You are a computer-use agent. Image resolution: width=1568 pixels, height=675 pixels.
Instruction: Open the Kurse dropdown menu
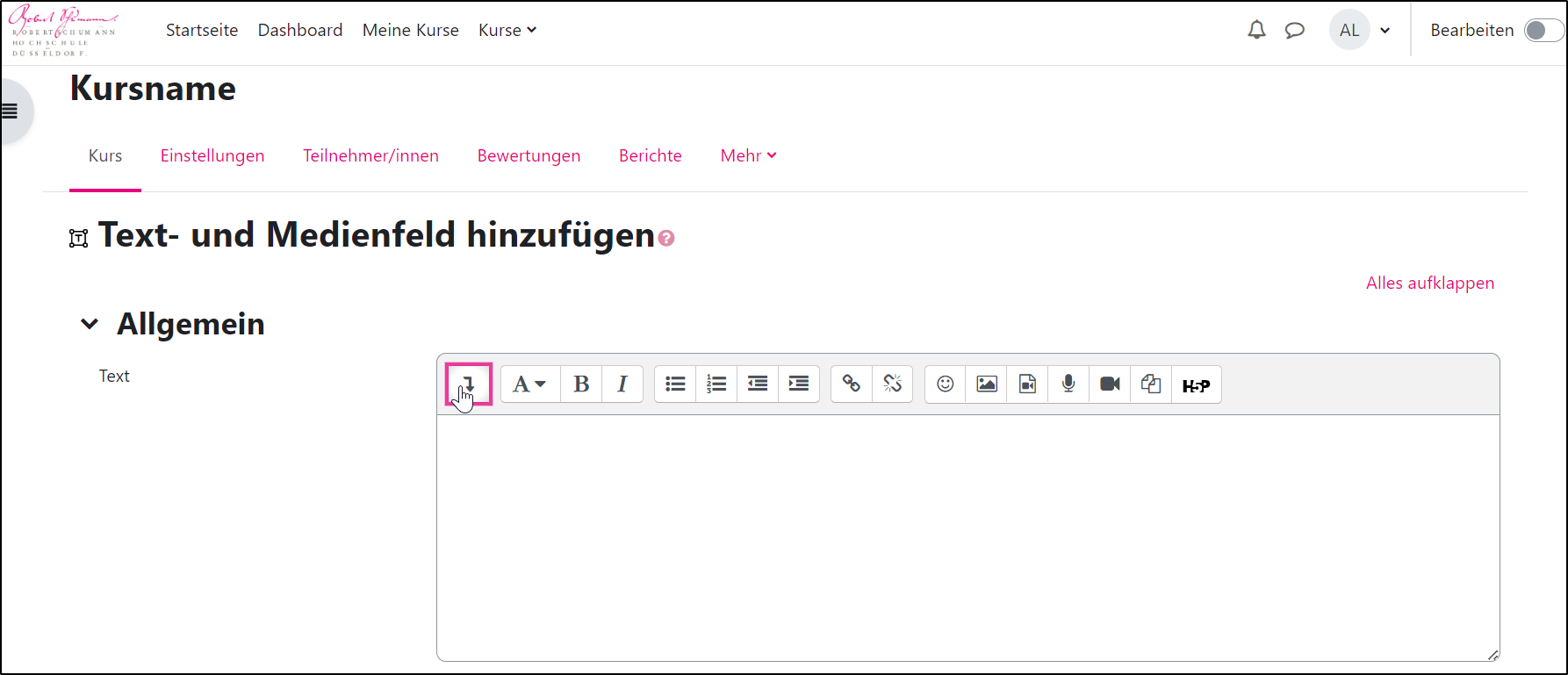pyautogui.click(x=507, y=30)
